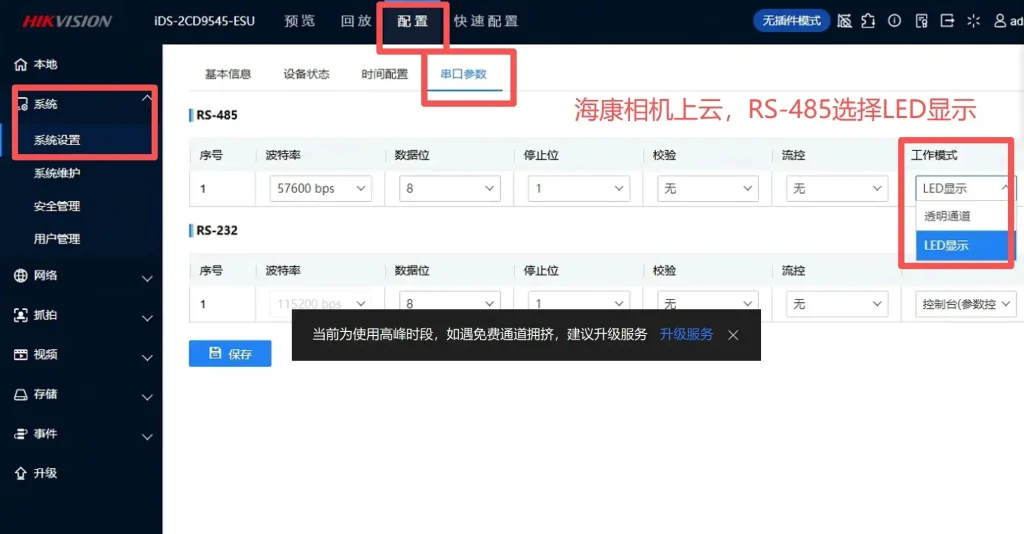1024x534 pixels.
Task: Open 系统设置 in sidebar
Action: click(57, 140)
